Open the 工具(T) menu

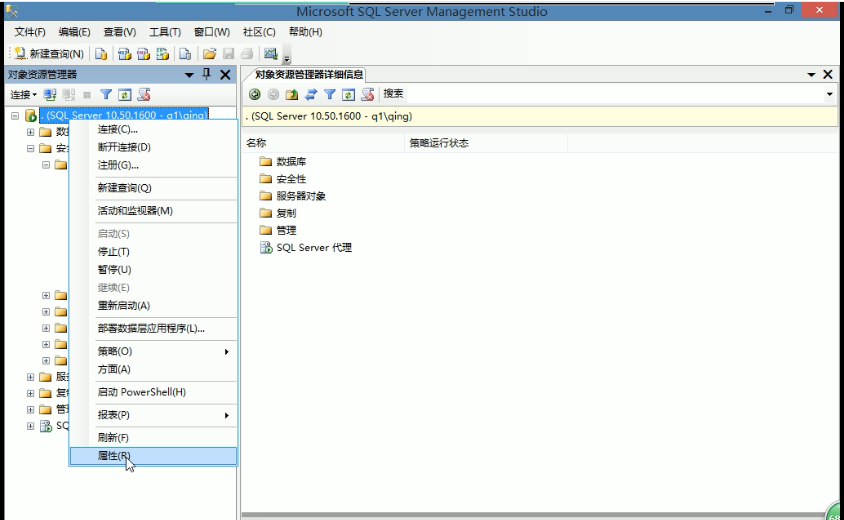click(x=165, y=32)
